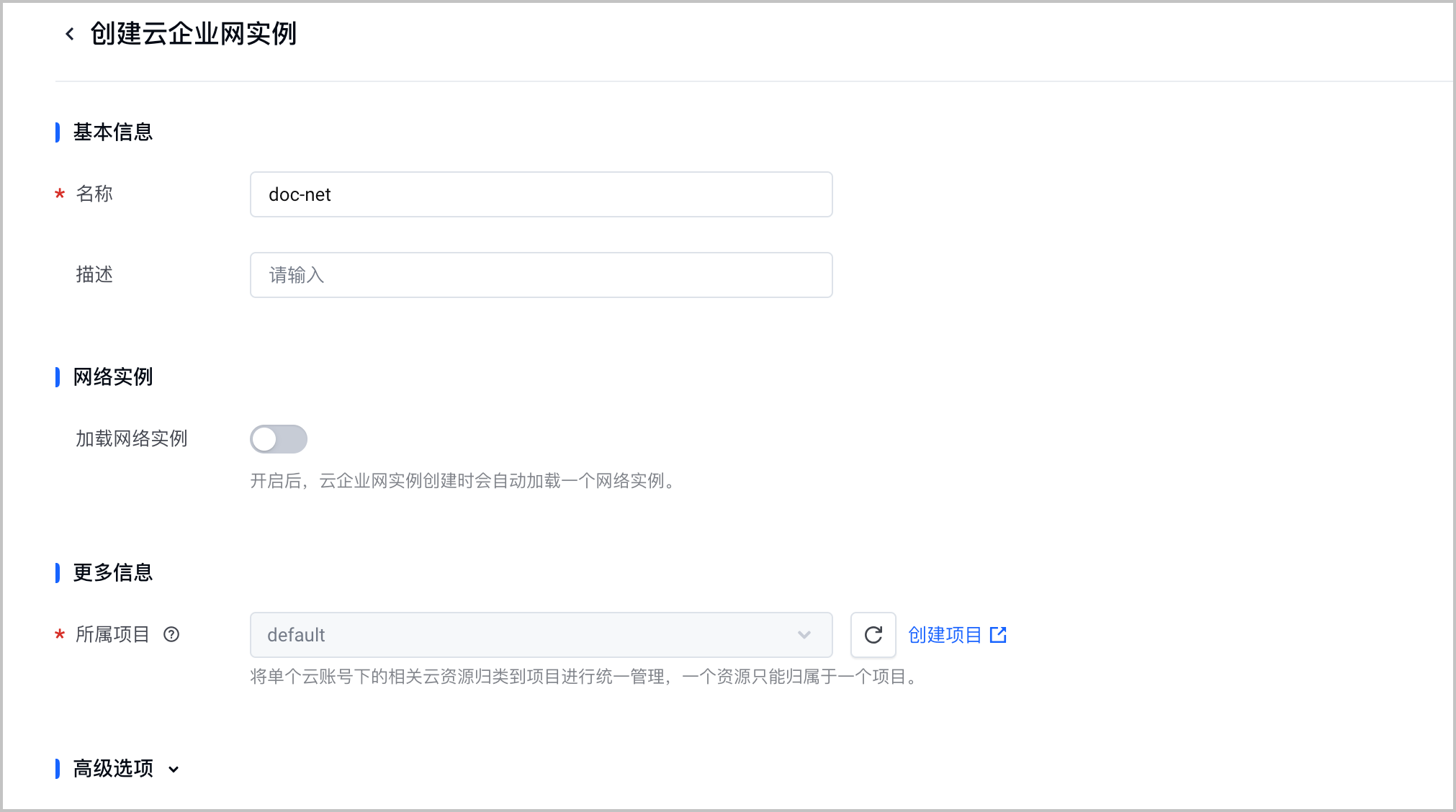Open the 创建项目 link
Viewport: 1456px width, 812px height.
point(945,635)
